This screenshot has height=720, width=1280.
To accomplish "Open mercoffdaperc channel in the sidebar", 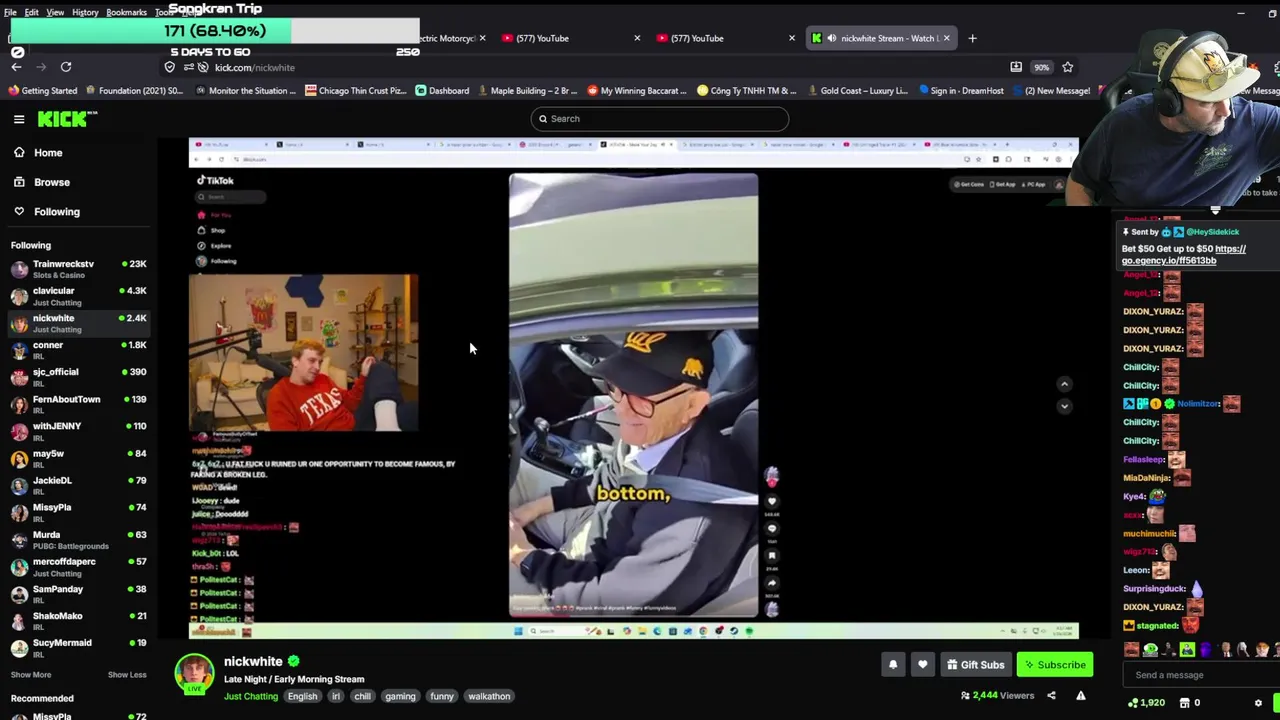I will pos(78,567).
